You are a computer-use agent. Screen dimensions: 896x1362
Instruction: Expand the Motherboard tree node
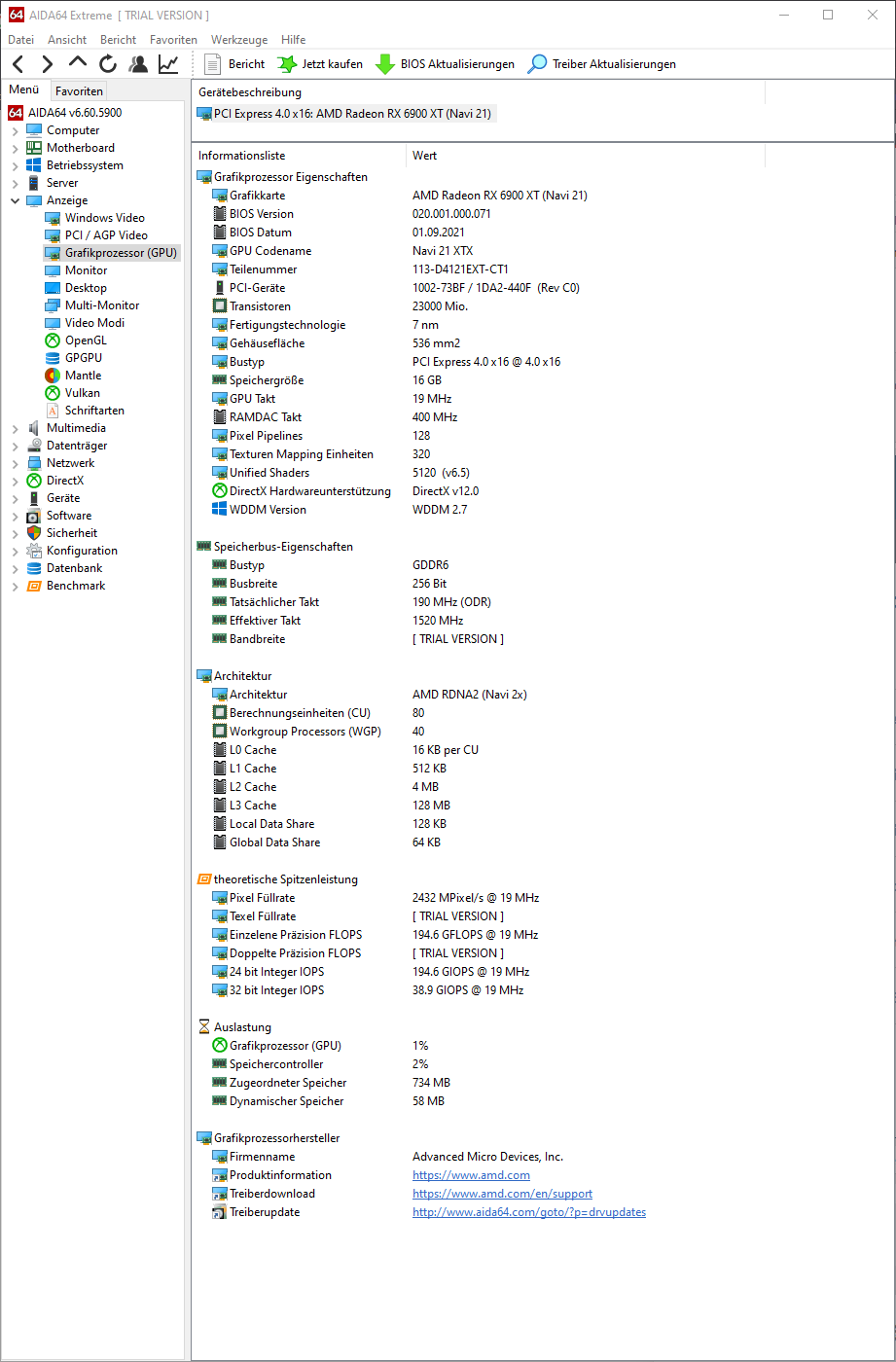[x=15, y=148]
